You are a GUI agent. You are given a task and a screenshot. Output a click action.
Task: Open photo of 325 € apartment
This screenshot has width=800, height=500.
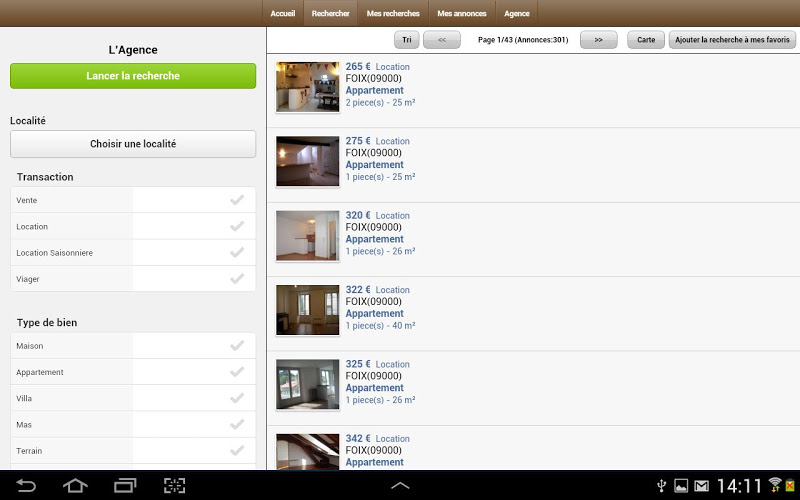[x=308, y=384]
